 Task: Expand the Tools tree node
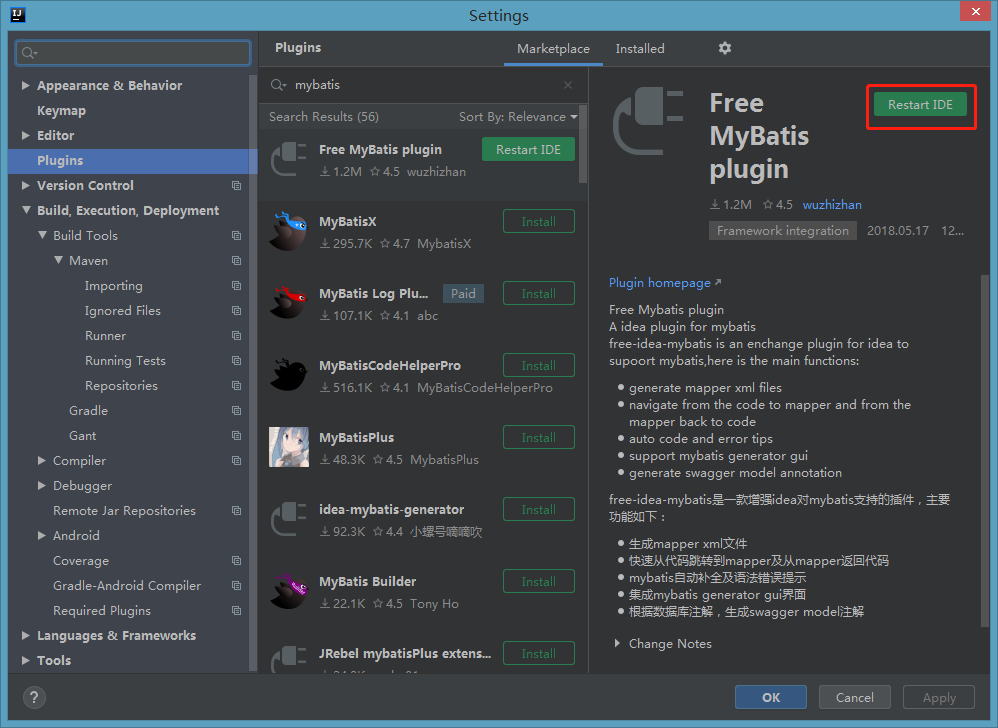tap(25, 661)
